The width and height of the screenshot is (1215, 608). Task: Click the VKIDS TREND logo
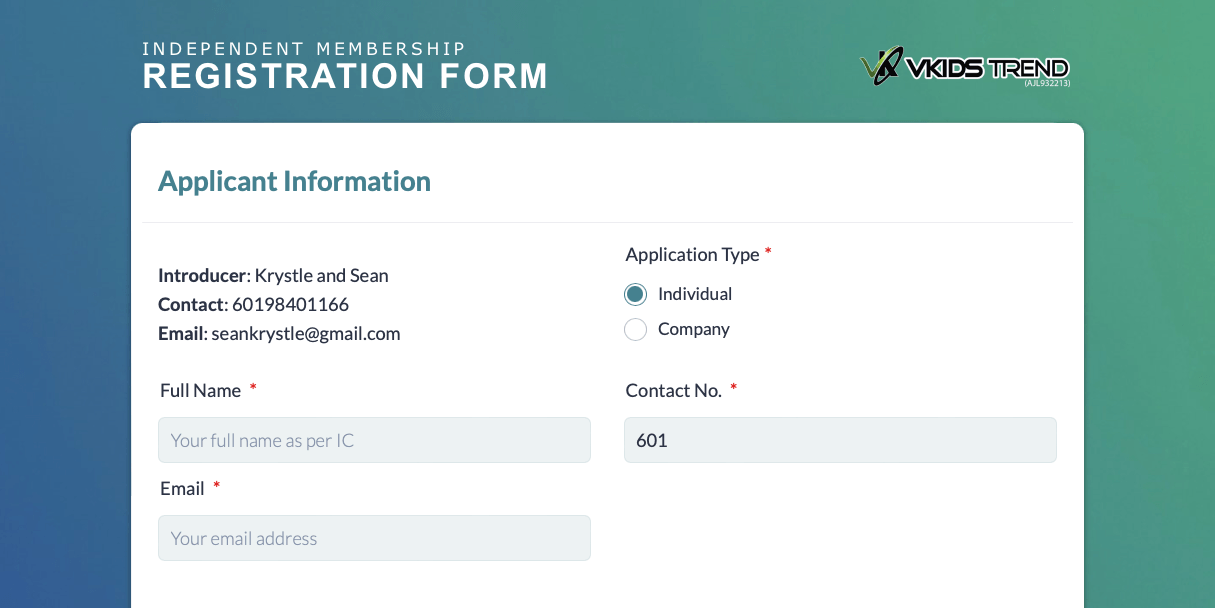963,68
